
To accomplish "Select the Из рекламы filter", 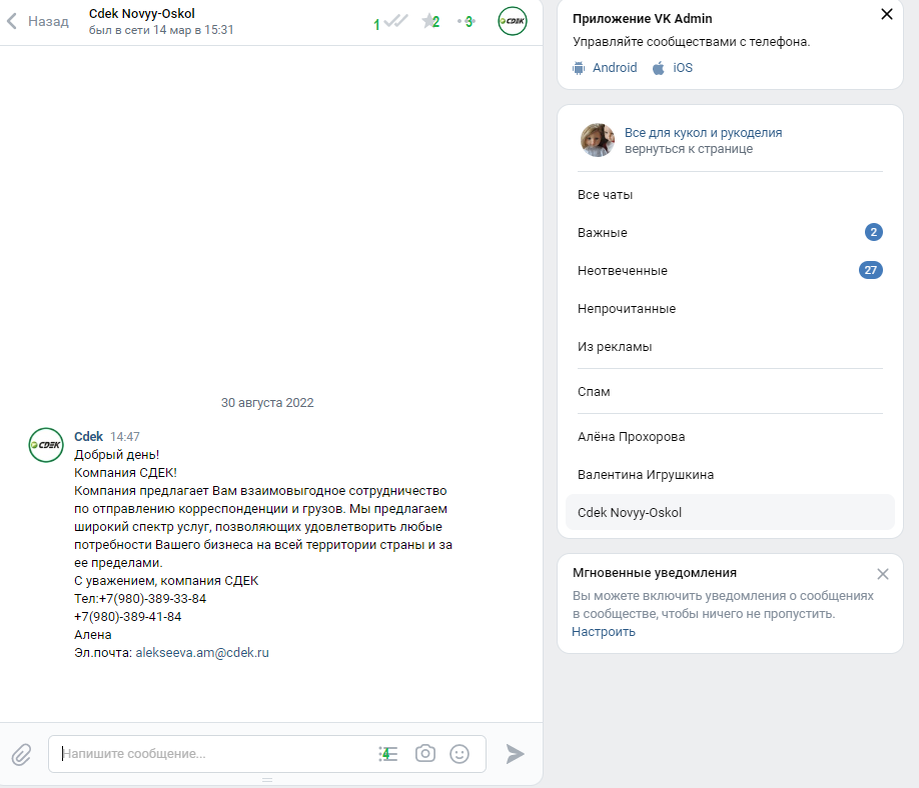I will pyautogui.click(x=730, y=347).
